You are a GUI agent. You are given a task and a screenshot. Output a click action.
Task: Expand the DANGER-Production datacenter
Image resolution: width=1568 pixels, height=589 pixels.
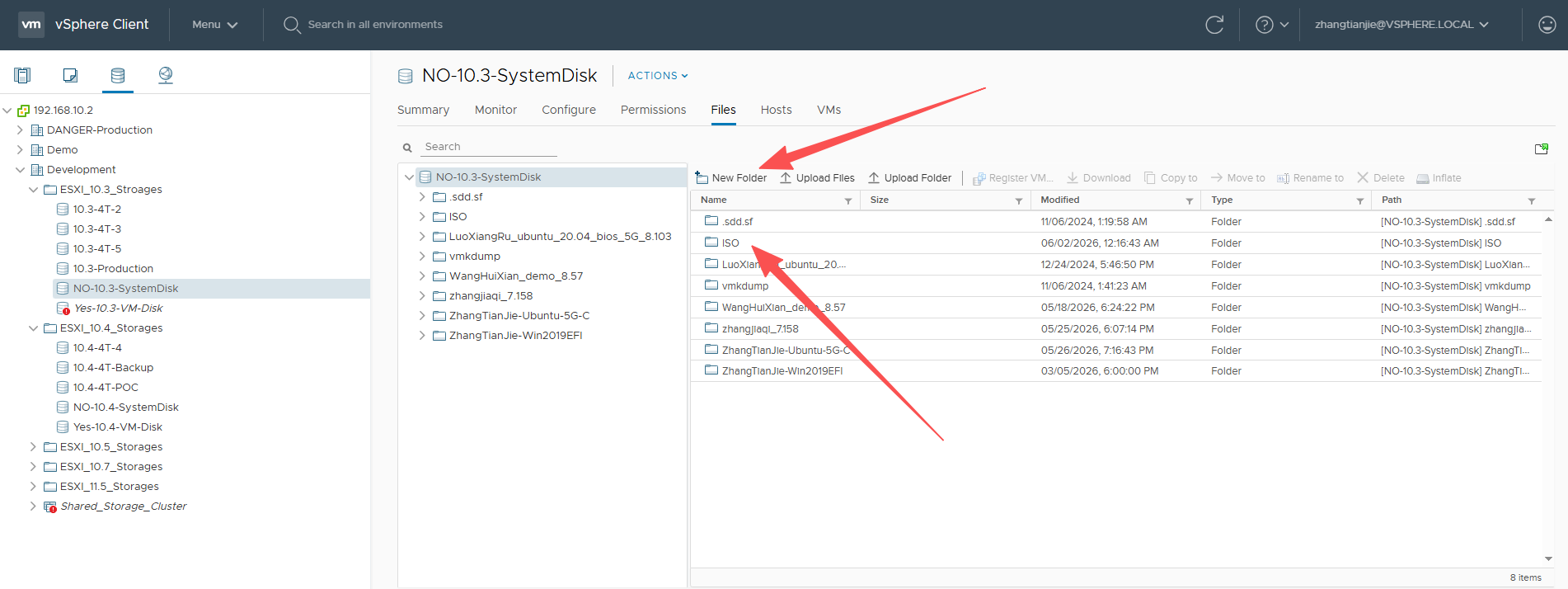pyautogui.click(x=20, y=130)
